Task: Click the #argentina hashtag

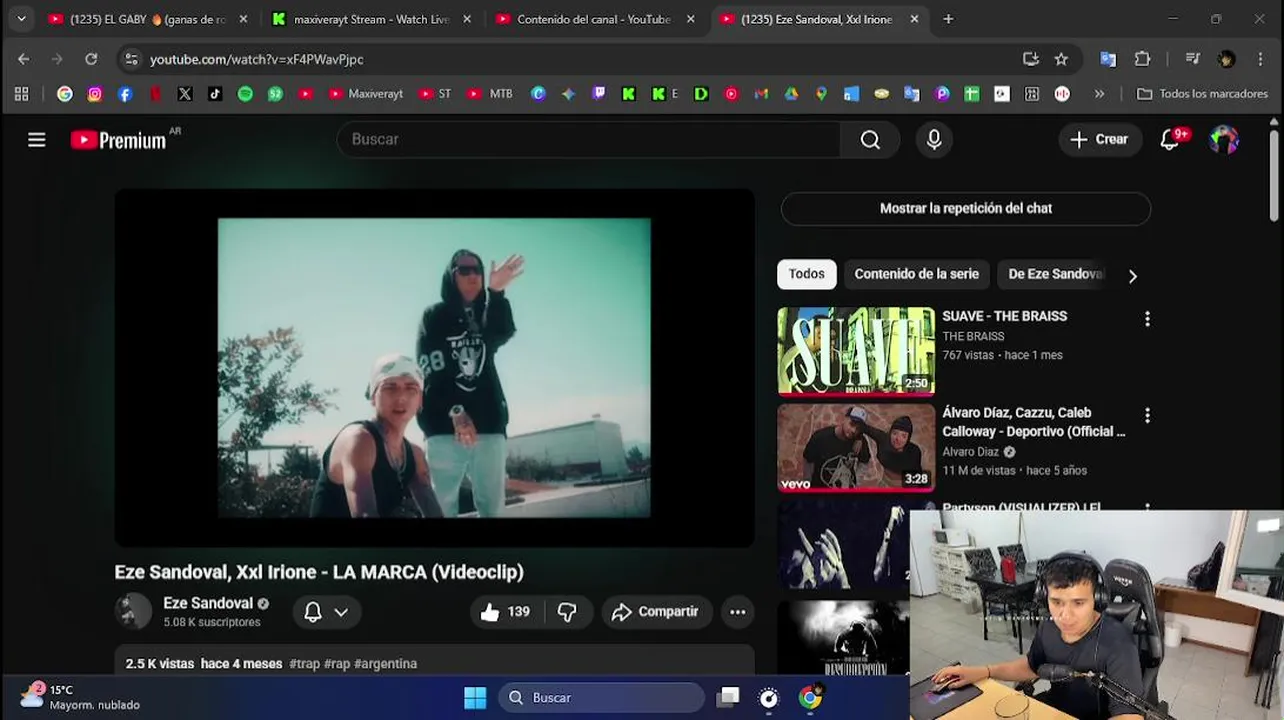Action: pos(386,664)
